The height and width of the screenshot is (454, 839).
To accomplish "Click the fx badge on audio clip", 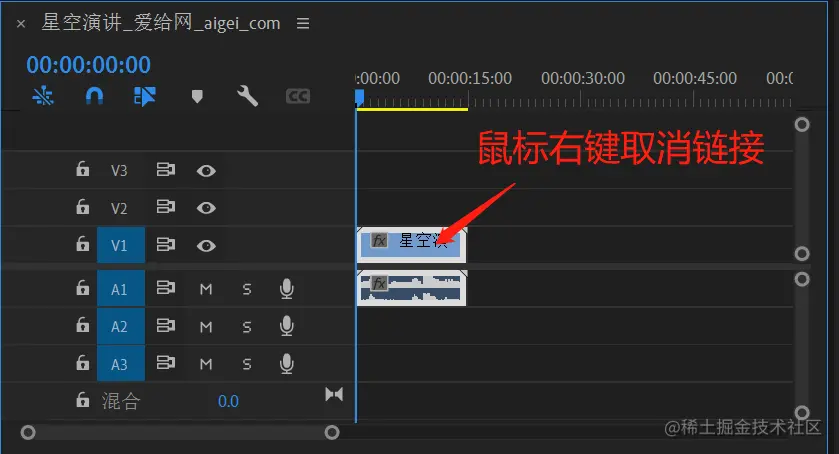I will click(379, 283).
